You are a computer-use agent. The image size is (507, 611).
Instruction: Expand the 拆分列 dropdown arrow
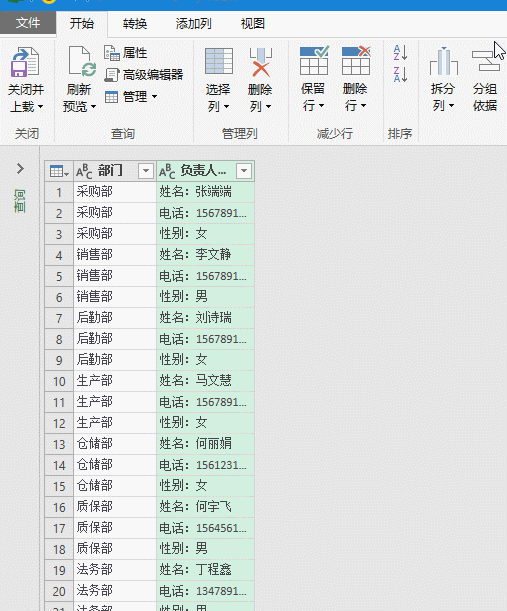coord(452,105)
